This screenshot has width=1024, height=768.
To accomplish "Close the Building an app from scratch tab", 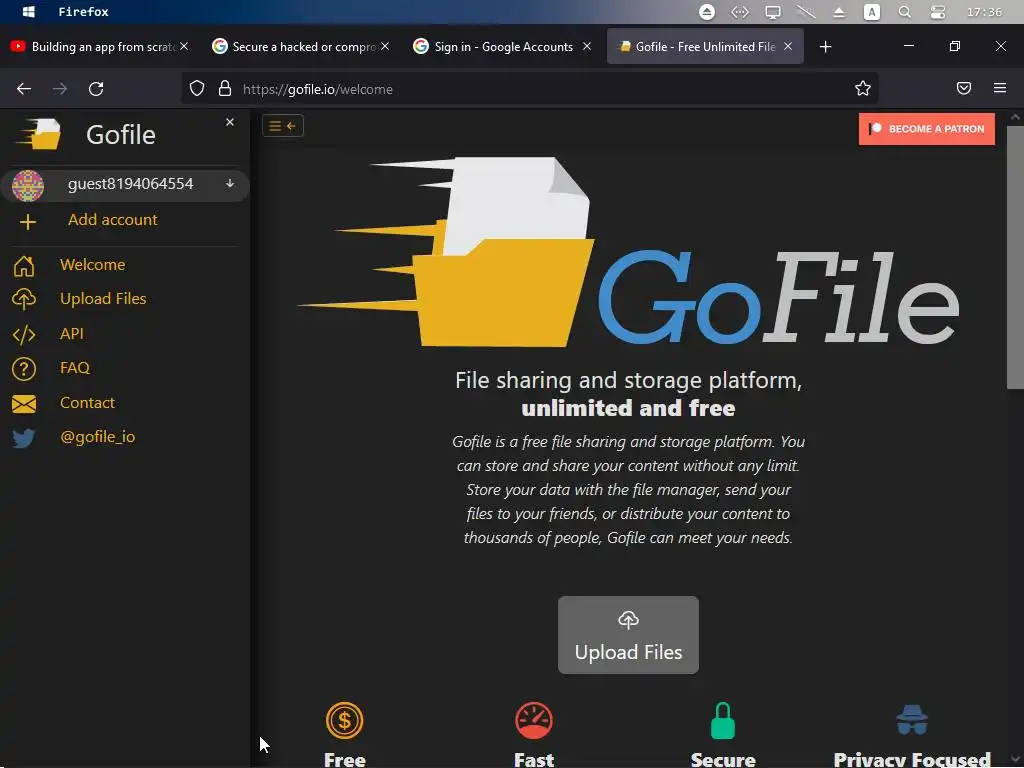I will (x=184, y=46).
